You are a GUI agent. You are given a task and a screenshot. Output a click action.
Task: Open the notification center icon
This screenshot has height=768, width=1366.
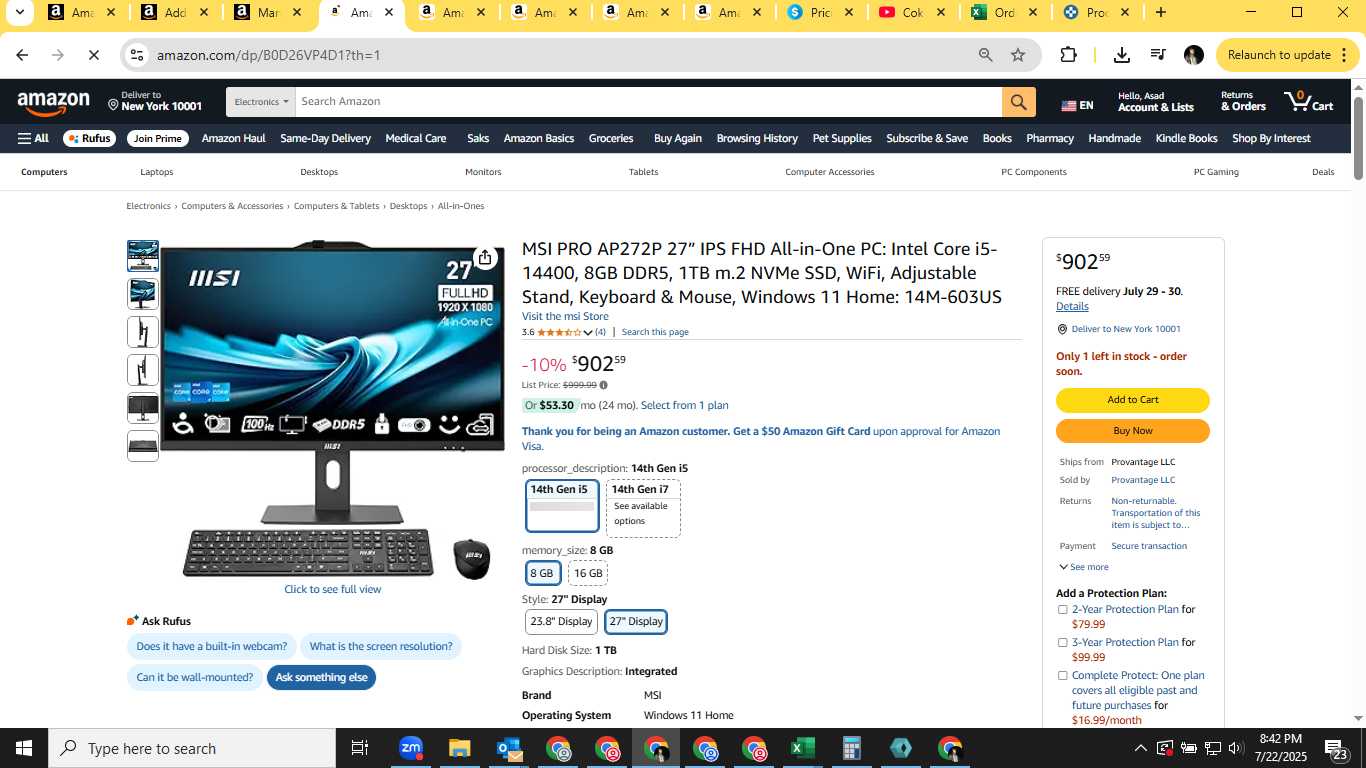(1339, 748)
